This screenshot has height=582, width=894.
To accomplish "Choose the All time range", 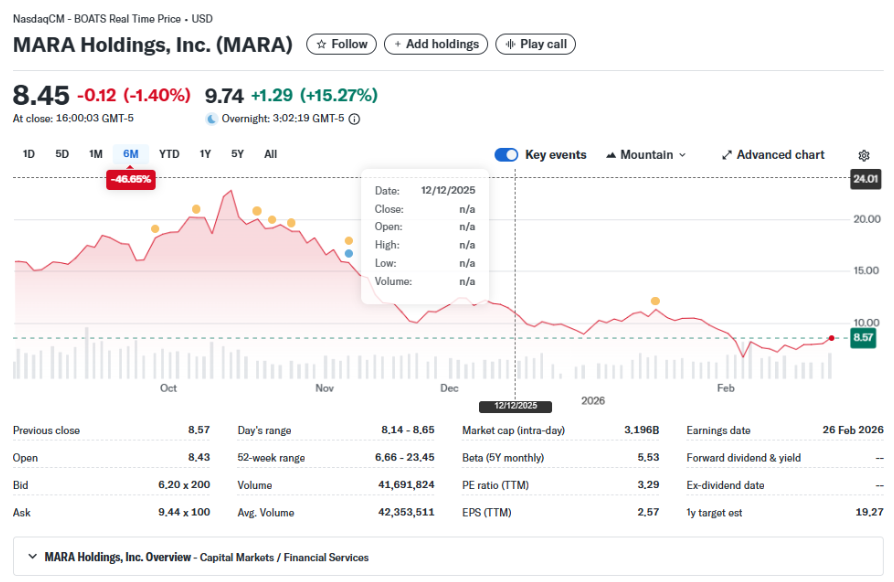I will (270, 154).
